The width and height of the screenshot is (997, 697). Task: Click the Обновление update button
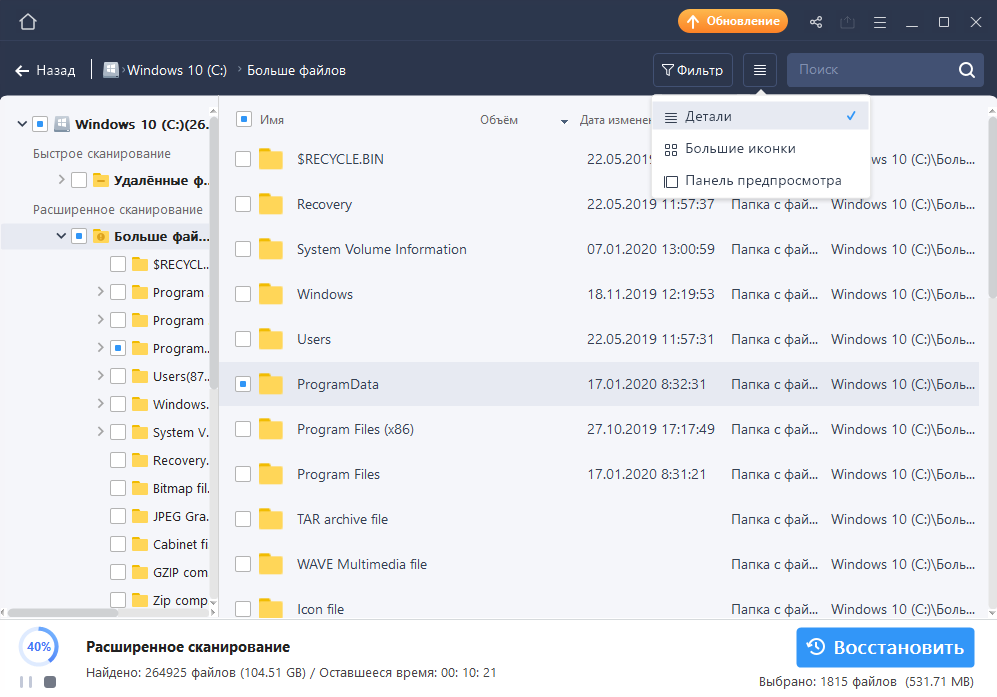point(732,21)
